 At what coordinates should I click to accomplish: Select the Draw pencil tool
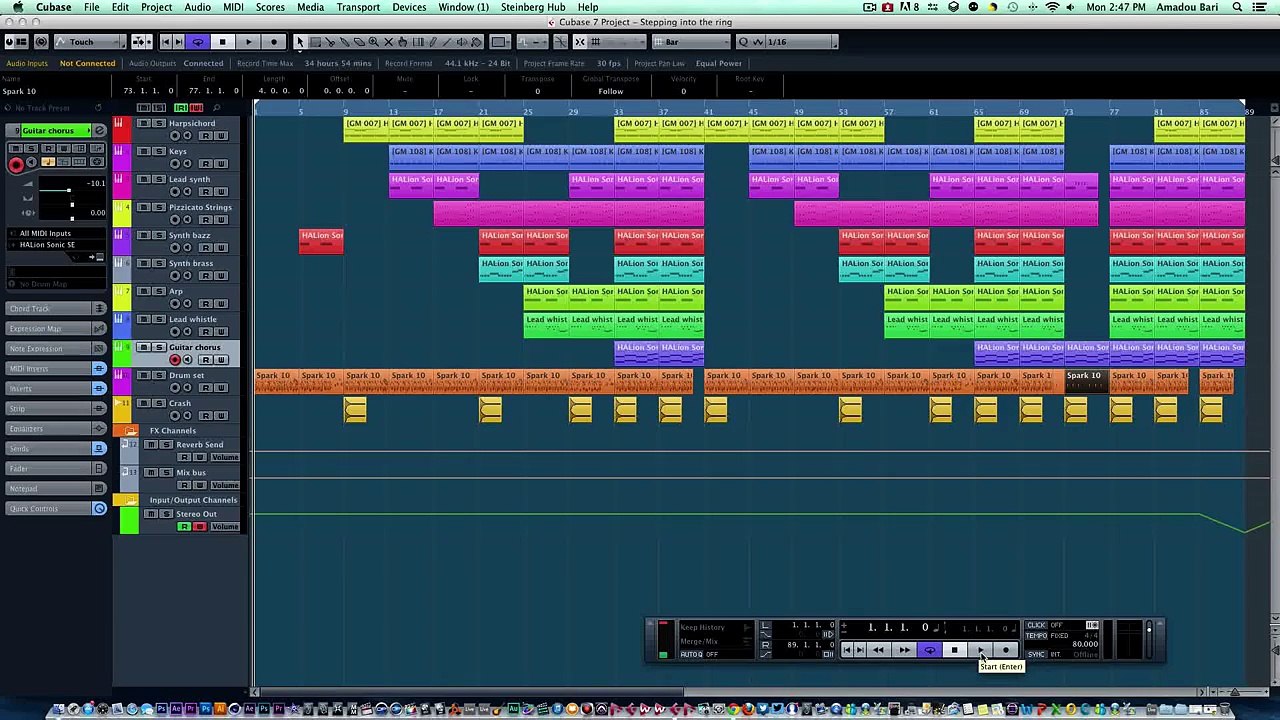pos(432,42)
